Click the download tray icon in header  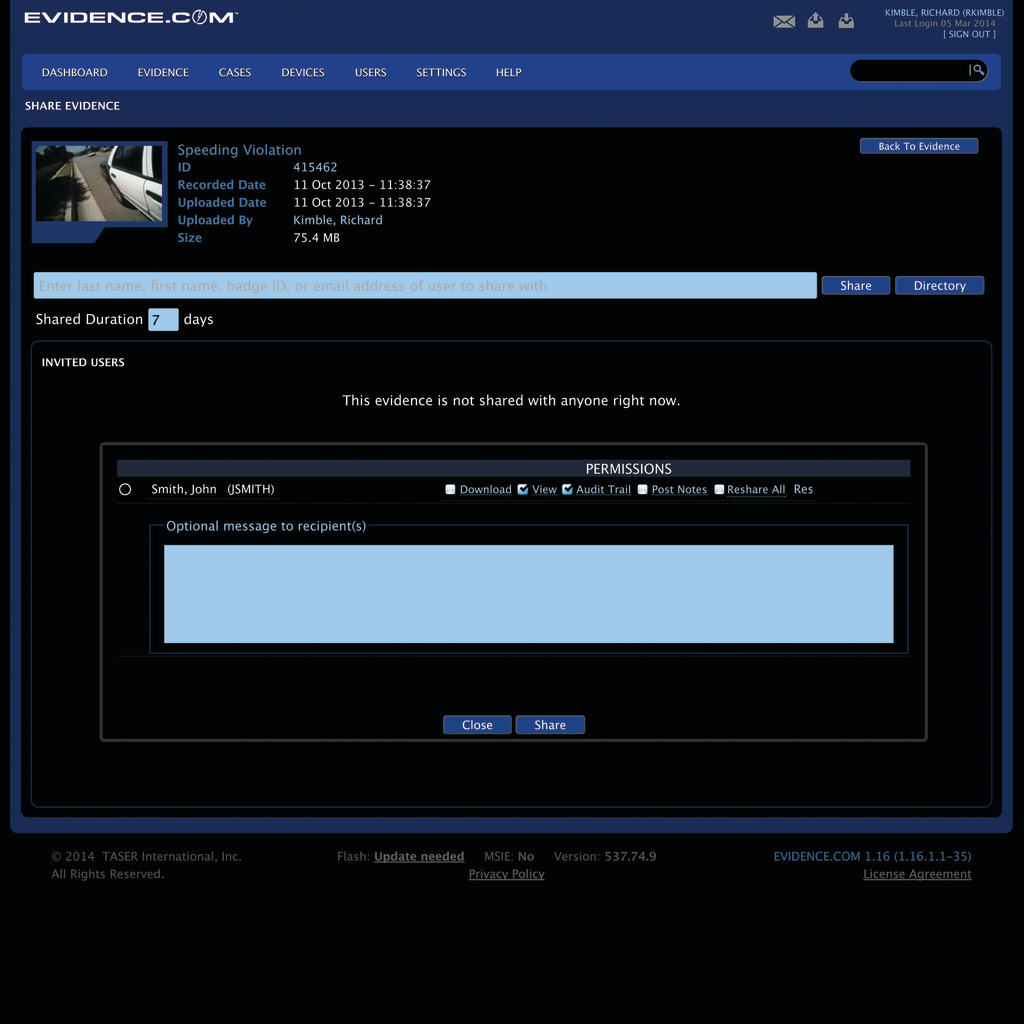click(846, 20)
